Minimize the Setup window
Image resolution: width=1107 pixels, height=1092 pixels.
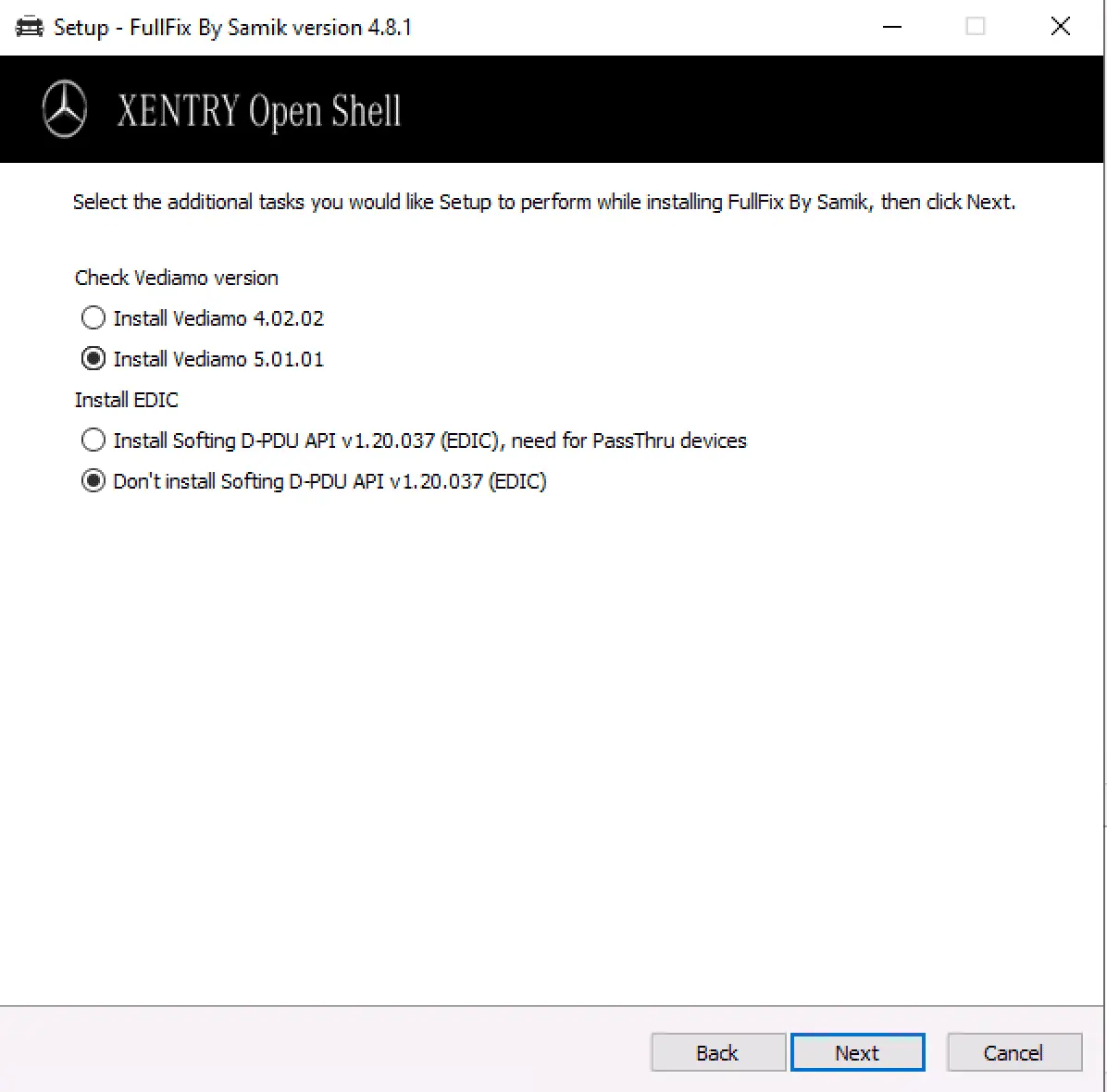(x=892, y=27)
